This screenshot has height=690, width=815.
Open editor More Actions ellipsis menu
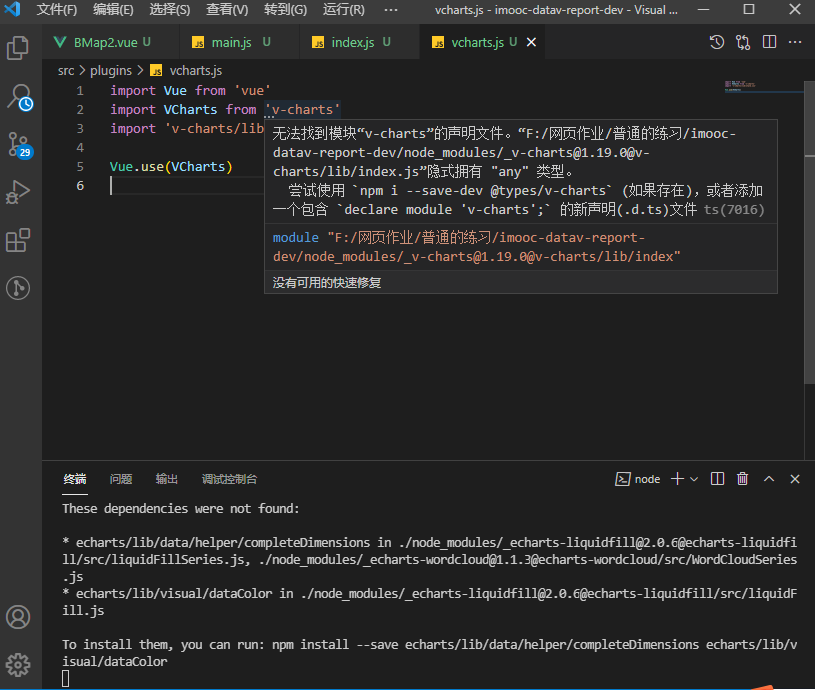(x=795, y=43)
